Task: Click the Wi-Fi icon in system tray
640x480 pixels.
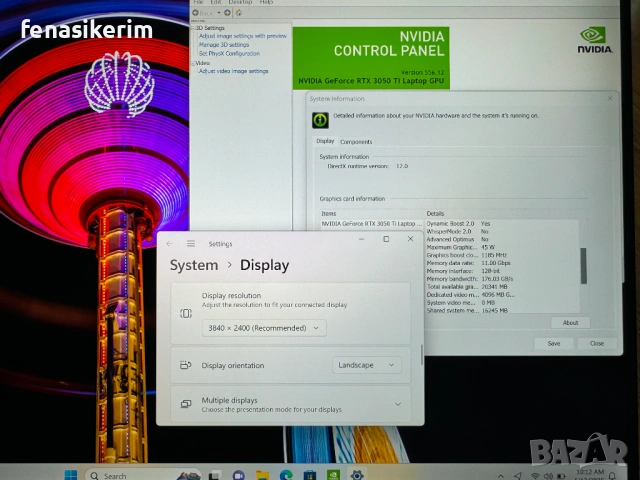Action: pos(535,476)
